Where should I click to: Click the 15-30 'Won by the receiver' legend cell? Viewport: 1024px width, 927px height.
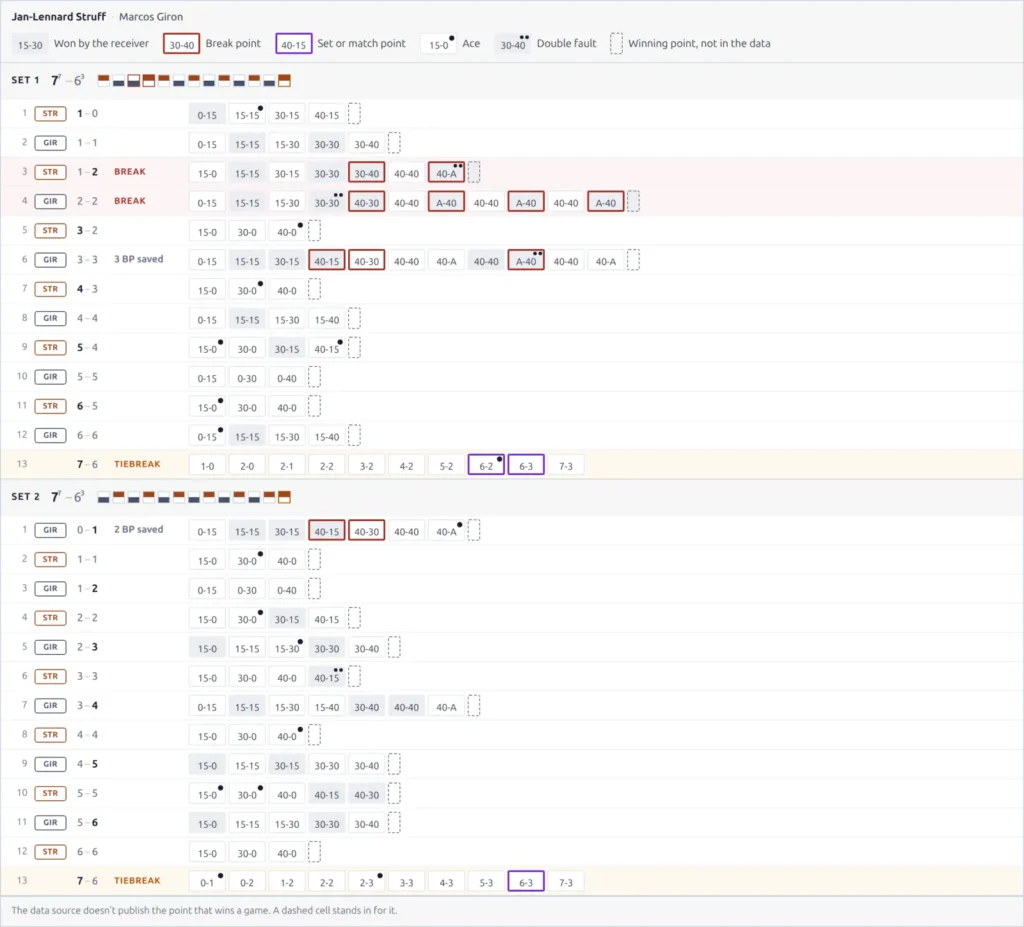tap(30, 44)
